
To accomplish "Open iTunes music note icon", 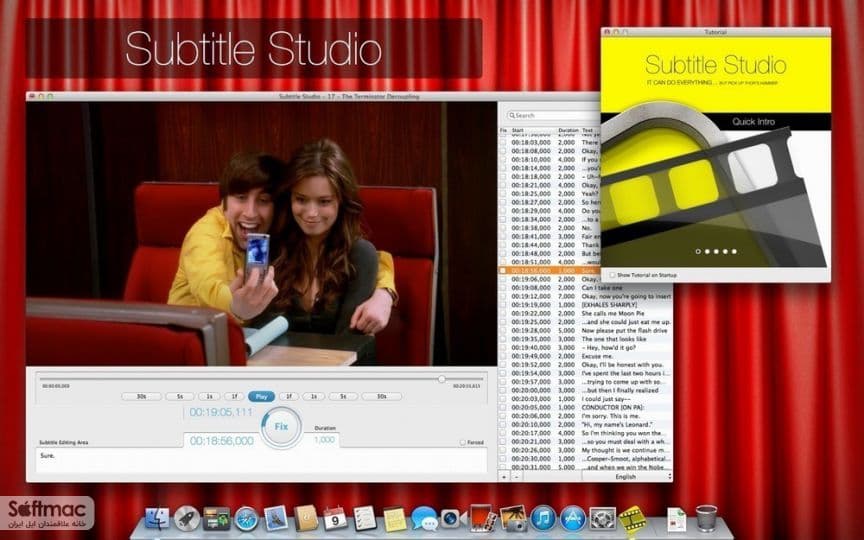I will click(x=544, y=519).
